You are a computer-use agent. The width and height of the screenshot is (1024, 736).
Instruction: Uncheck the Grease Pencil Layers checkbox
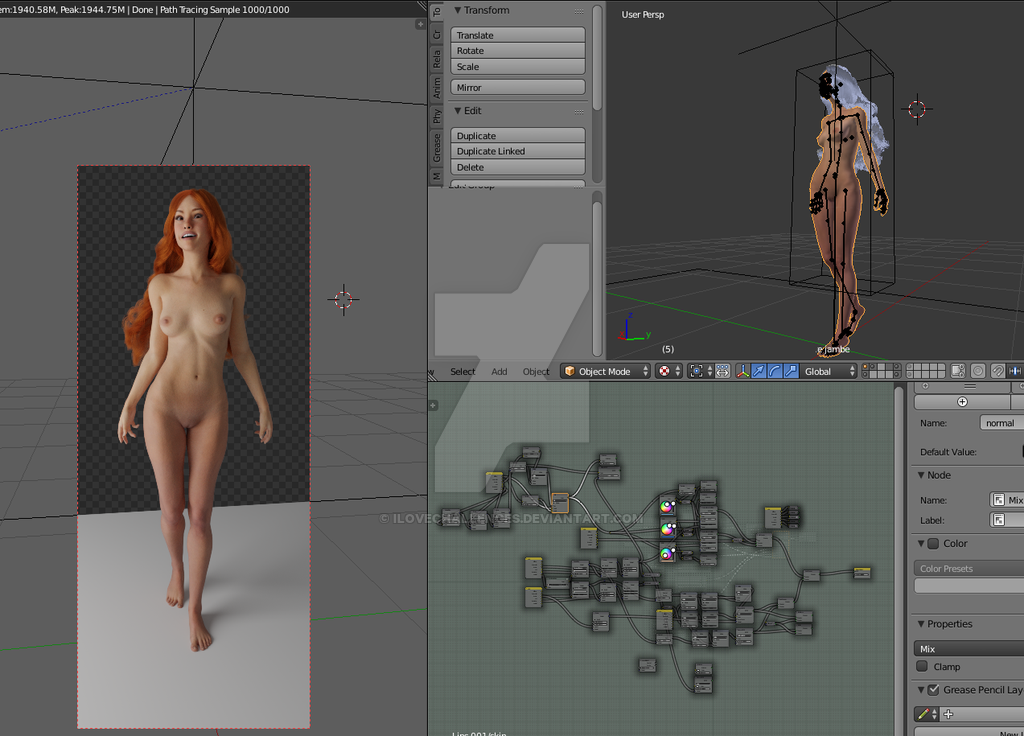tap(933, 690)
